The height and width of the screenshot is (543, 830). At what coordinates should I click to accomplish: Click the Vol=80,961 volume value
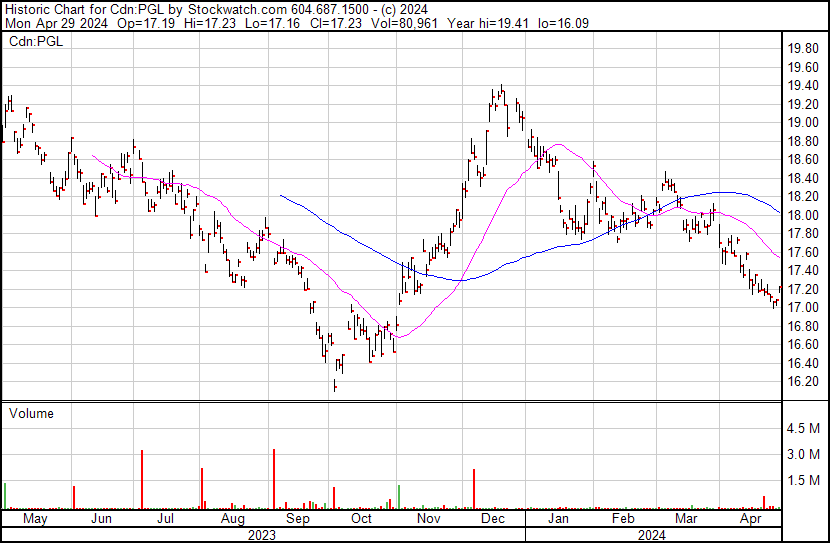(x=405, y=23)
